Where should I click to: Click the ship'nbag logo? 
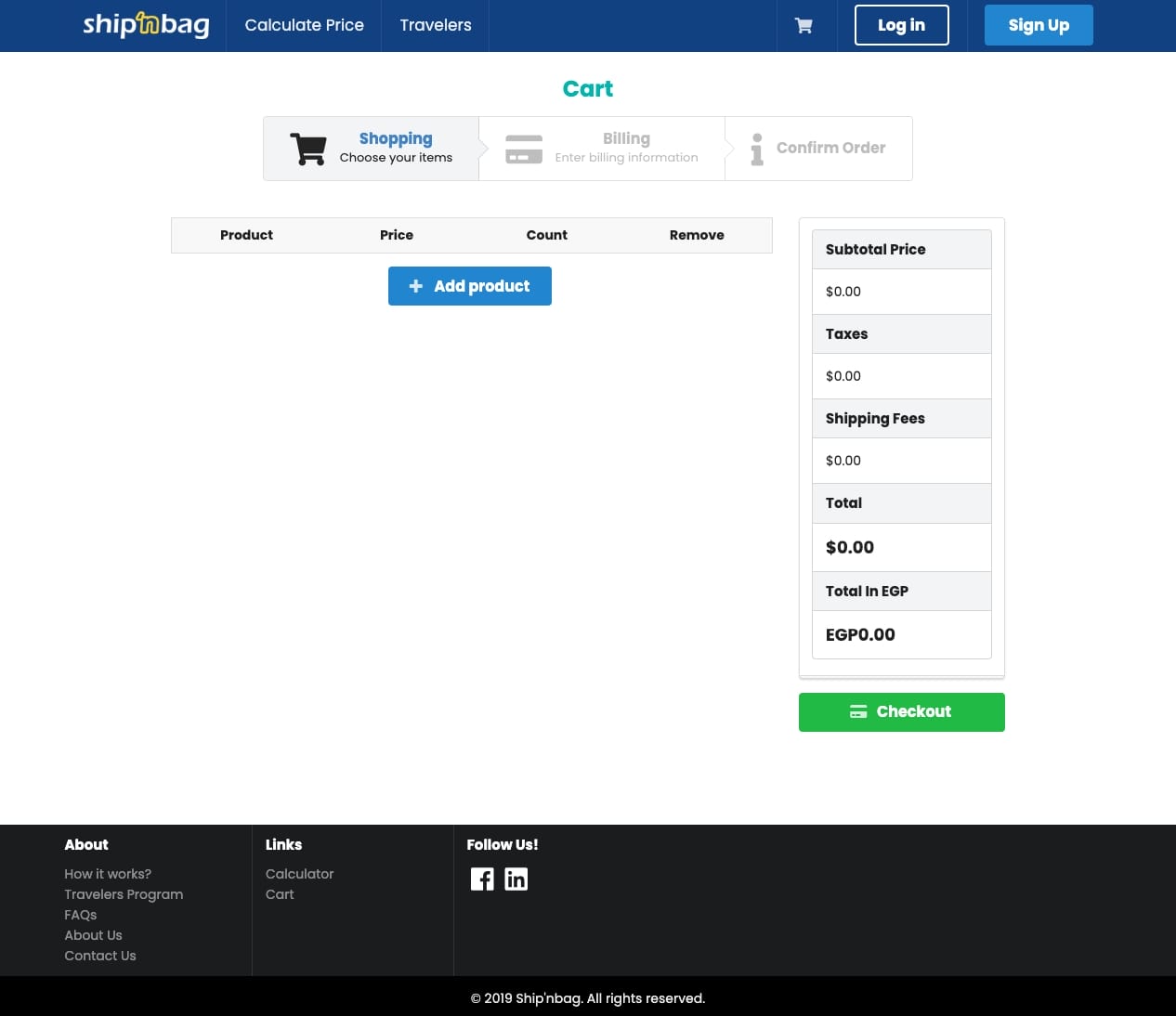tap(146, 25)
